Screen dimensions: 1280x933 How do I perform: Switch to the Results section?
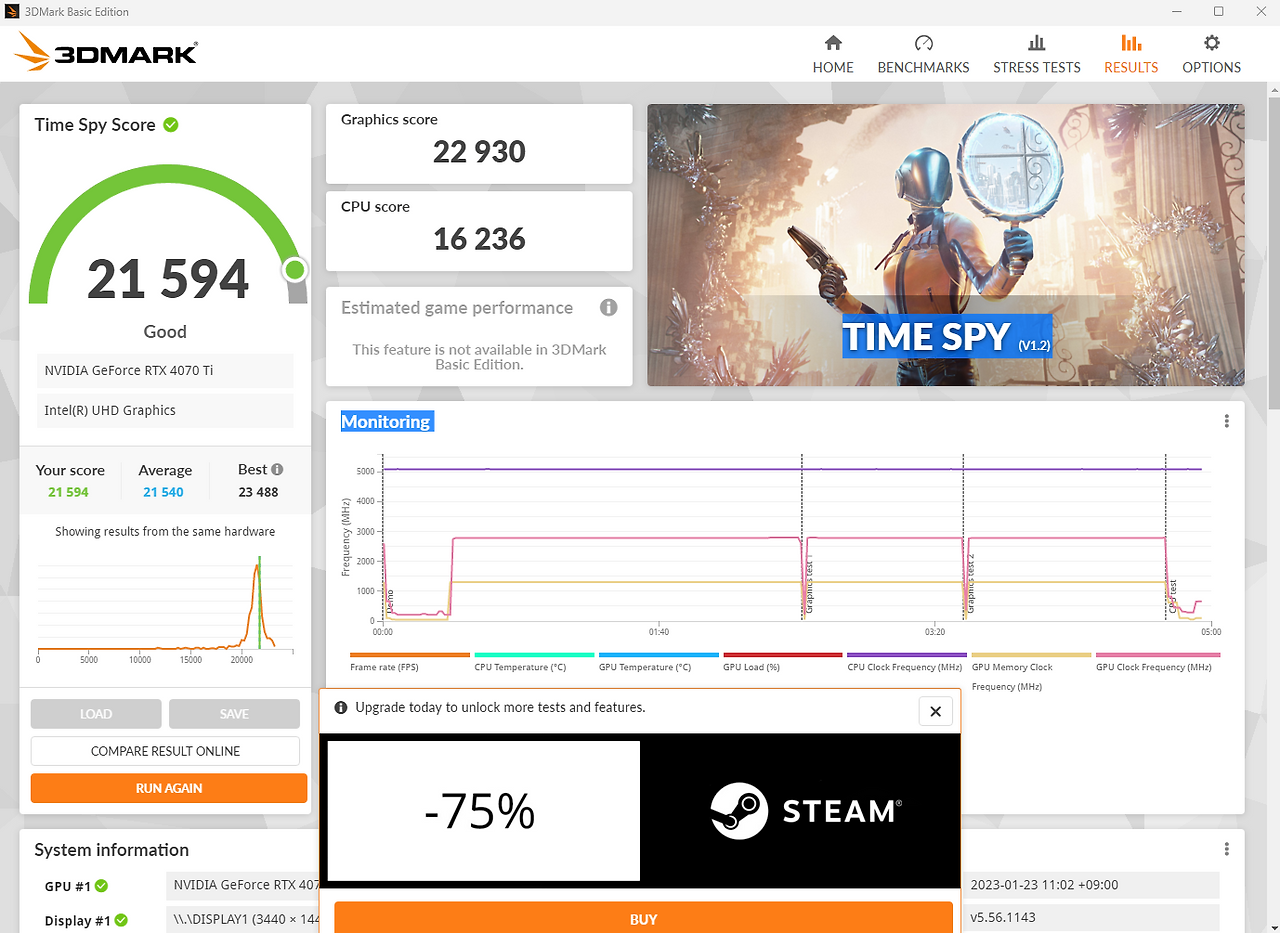point(1131,55)
